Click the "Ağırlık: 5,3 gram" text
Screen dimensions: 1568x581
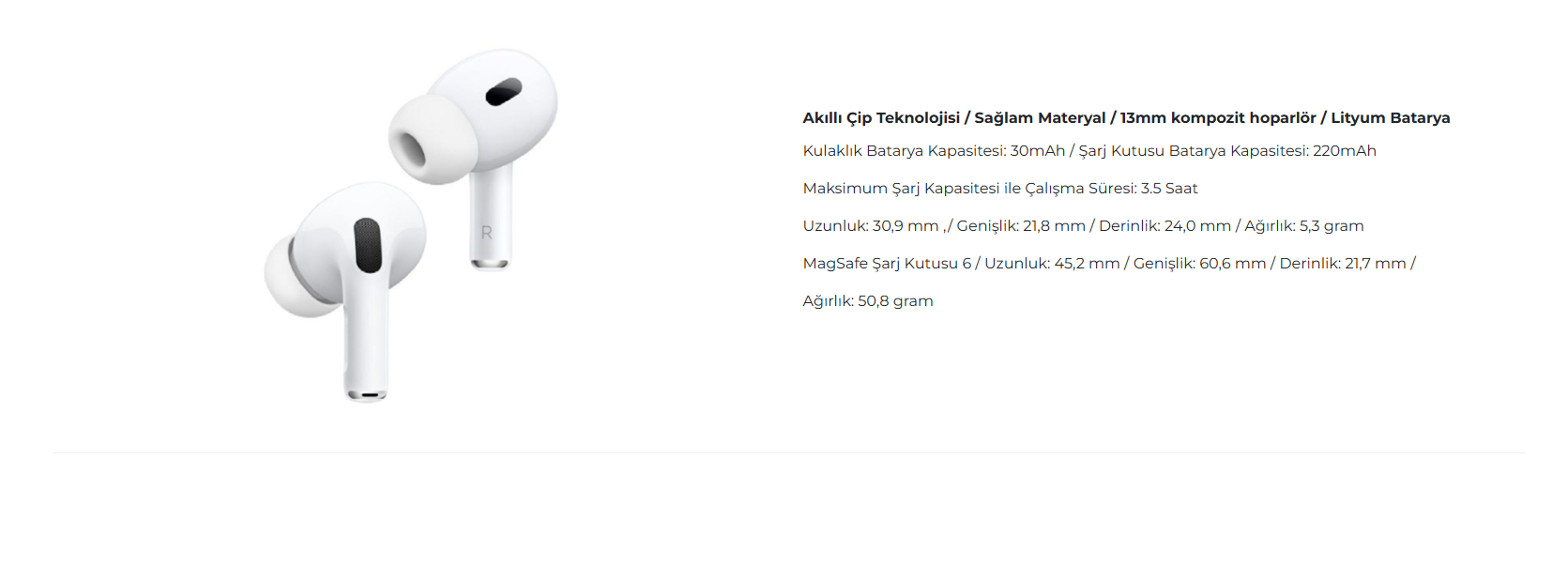tap(1303, 226)
